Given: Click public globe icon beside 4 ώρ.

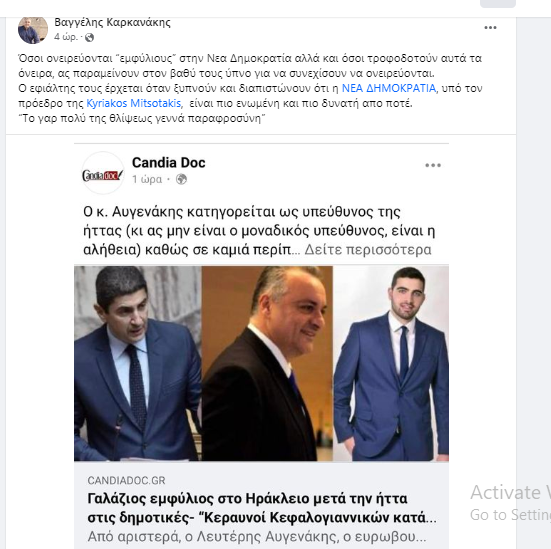Looking at the screenshot, I should point(90,37).
